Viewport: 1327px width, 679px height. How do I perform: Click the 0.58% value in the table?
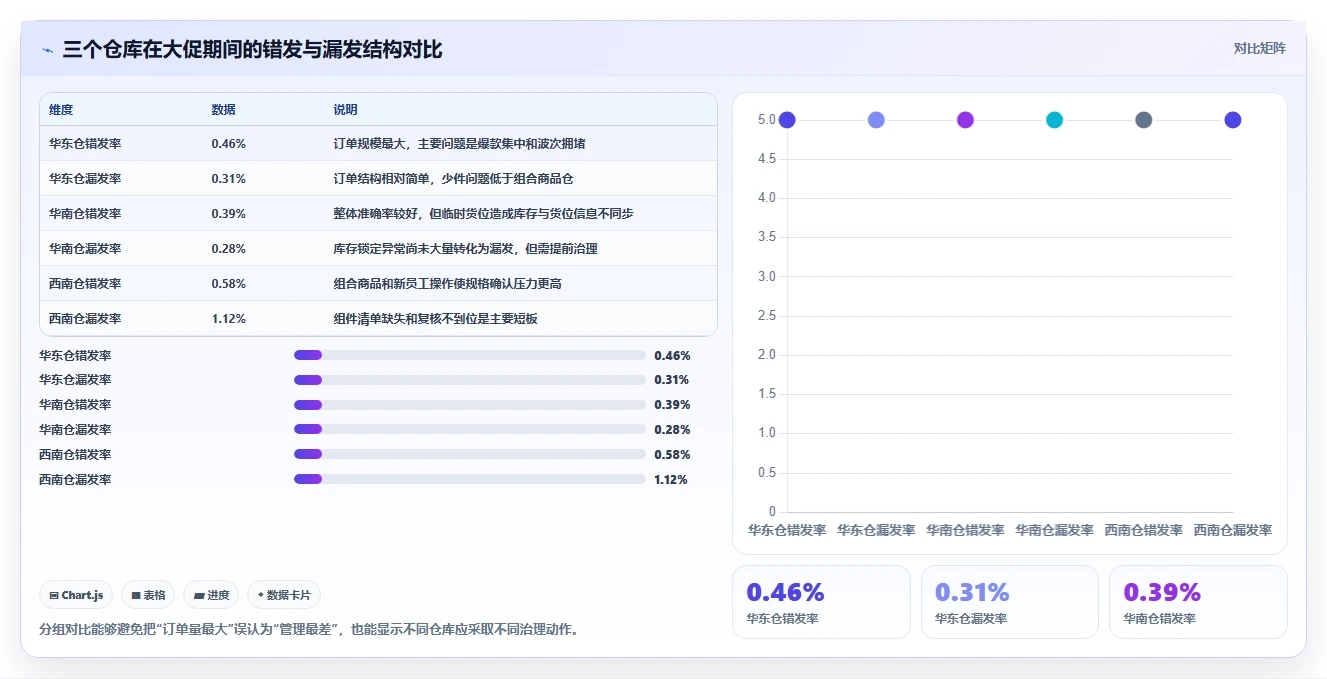tap(228, 284)
